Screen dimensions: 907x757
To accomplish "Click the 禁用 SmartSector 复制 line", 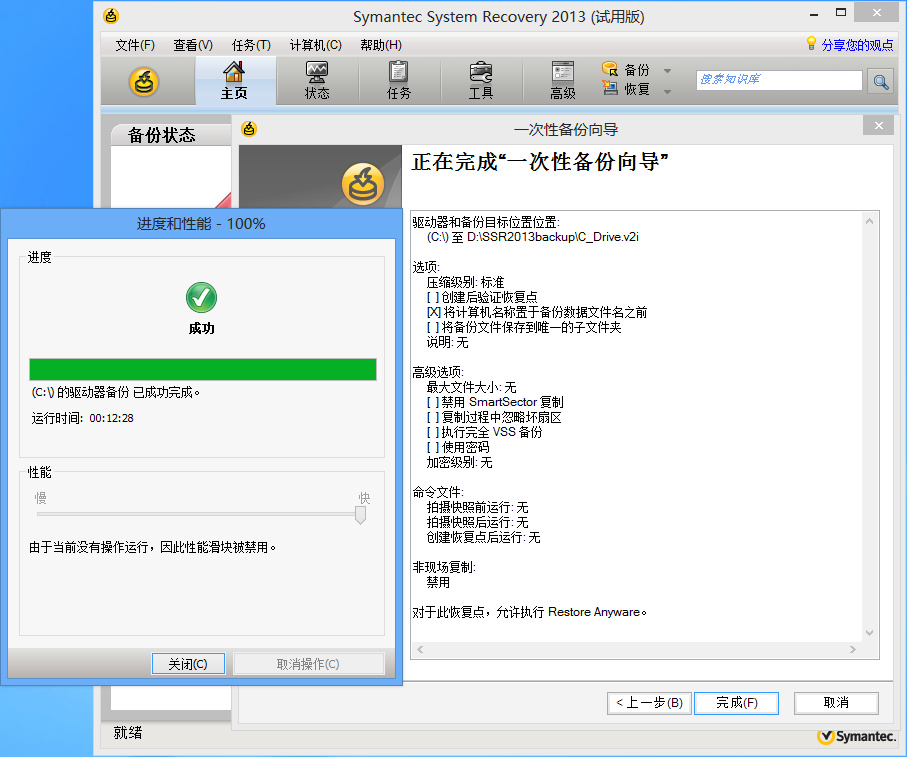I will tap(495, 402).
